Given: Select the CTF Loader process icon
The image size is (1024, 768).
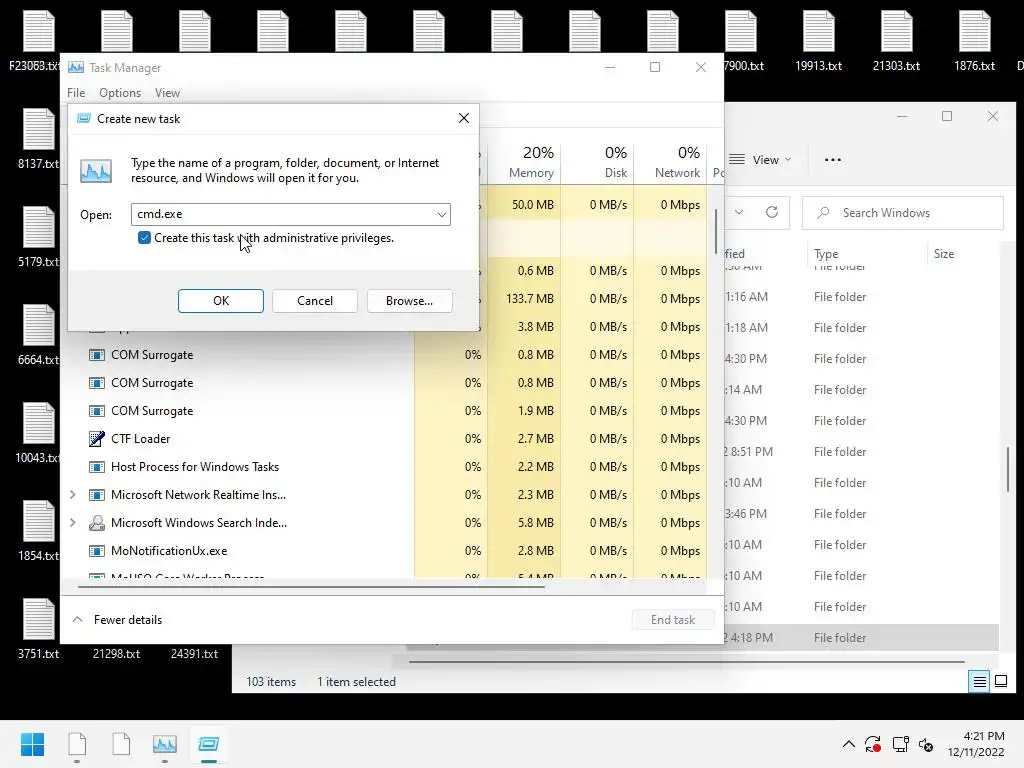Looking at the screenshot, I should pyautogui.click(x=97, y=439).
